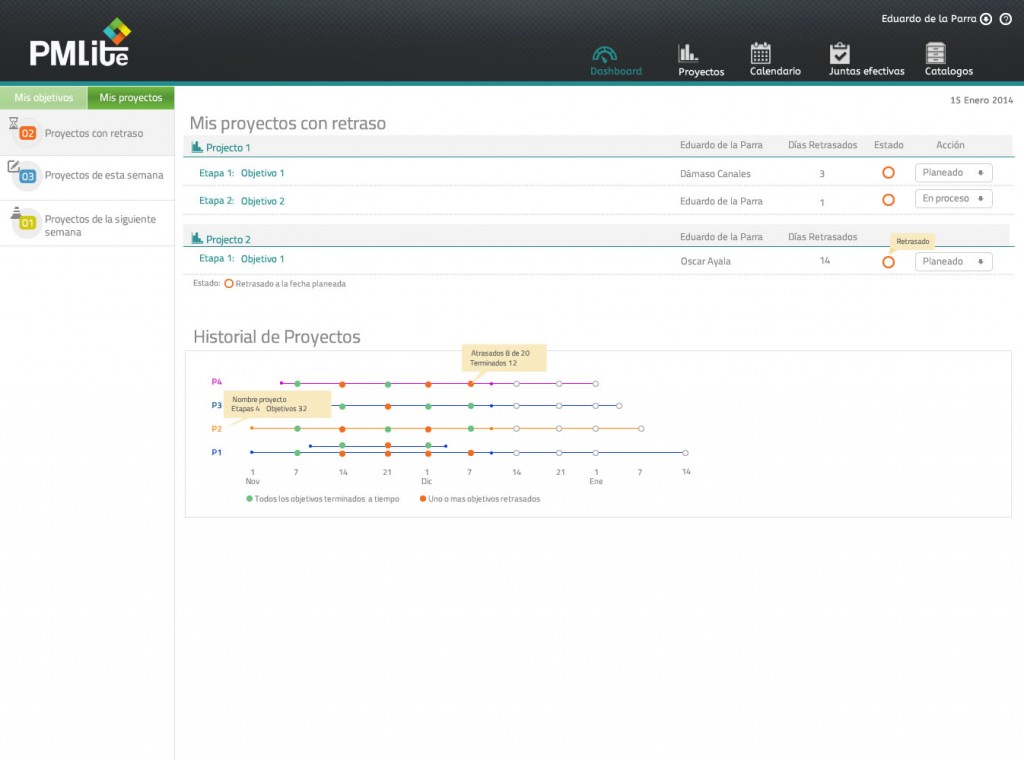The height and width of the screenshot is (760, 1024).
Task: Click the chart icon beside Projecto 1
Action: 197,147
